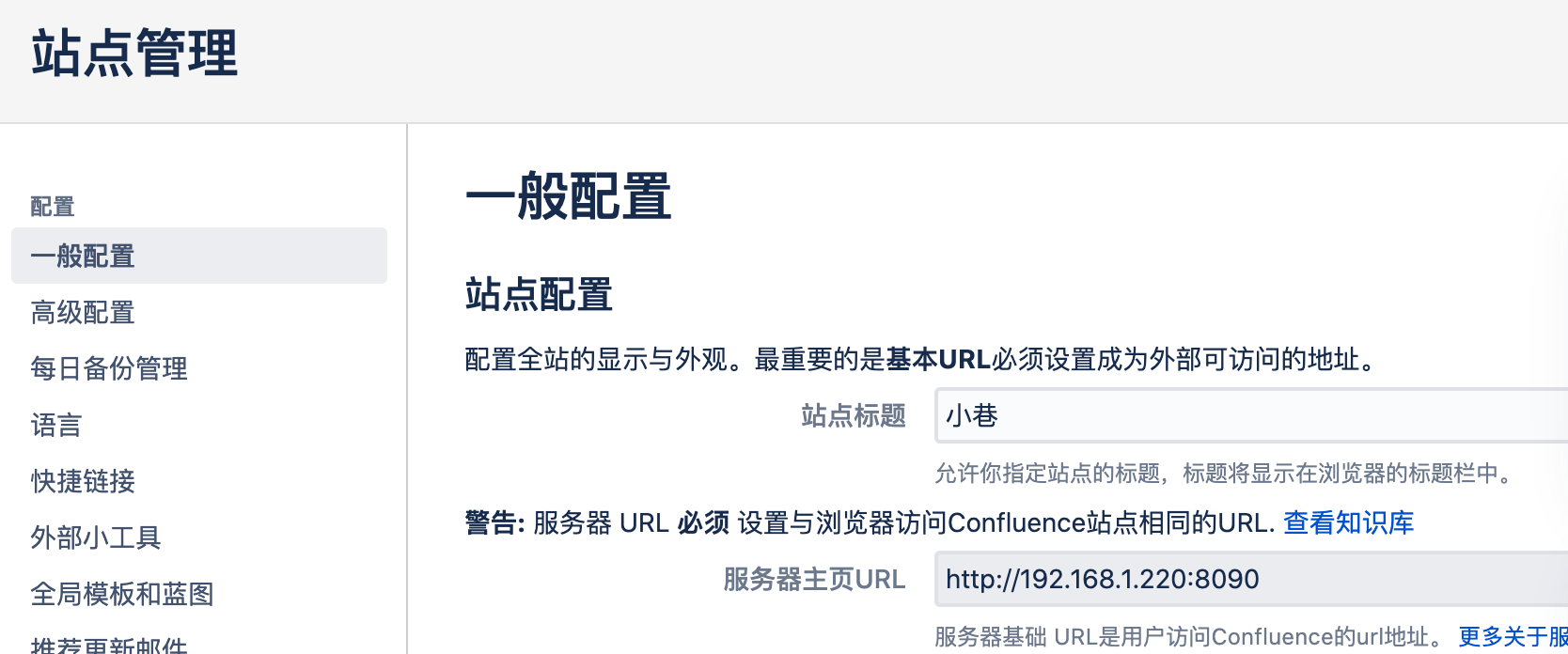1568x654 pixels.
Task: Open the 查看知识库 link
Action: point(1348,522)
